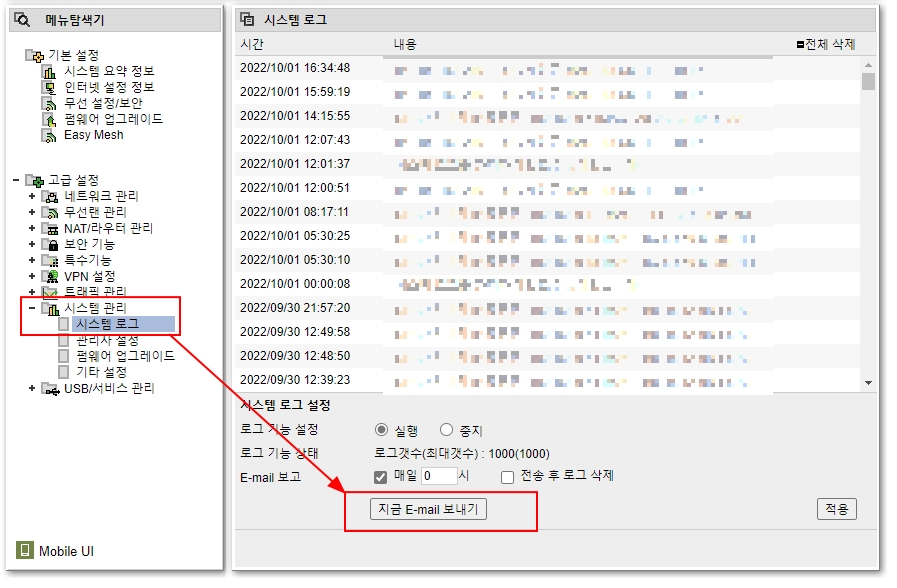The width and height of the screenshot is (897, 588).
Task: Click the 시스템 로그 panel title icon
Action: 247,19
